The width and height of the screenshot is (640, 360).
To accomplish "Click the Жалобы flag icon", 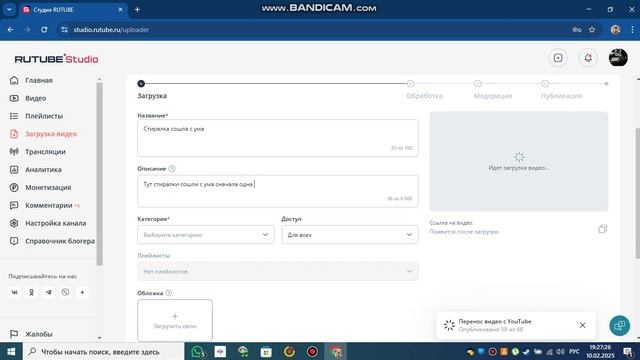I will (x=14, y=334).
